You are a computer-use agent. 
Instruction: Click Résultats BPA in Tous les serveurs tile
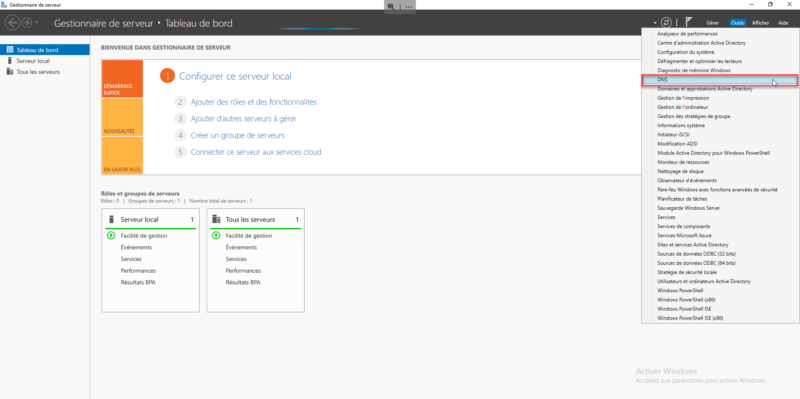click(243, 282)
